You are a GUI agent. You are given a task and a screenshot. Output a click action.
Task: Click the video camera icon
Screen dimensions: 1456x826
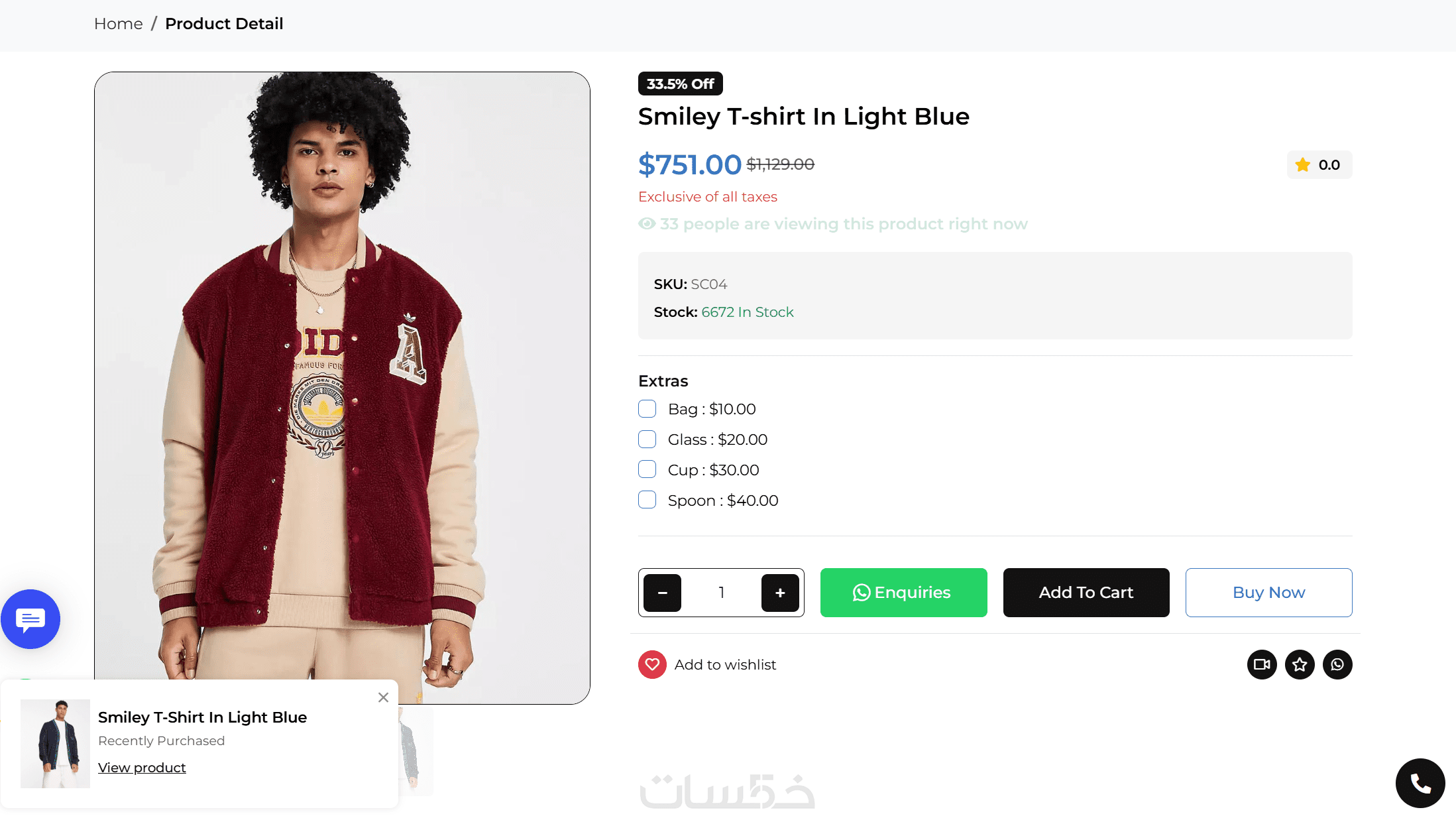(x=1262, y=664)
